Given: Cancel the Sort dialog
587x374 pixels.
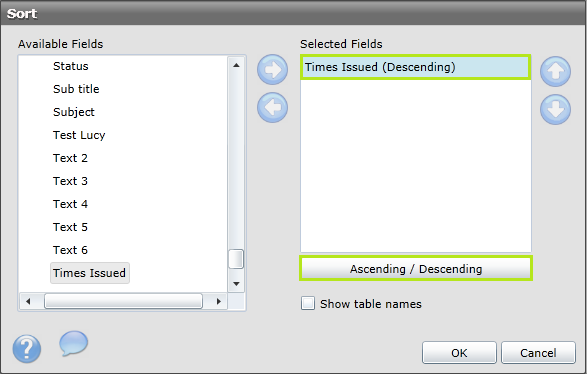Looking at the screenshot, I should pyautogui.click(x=538, y=353).
